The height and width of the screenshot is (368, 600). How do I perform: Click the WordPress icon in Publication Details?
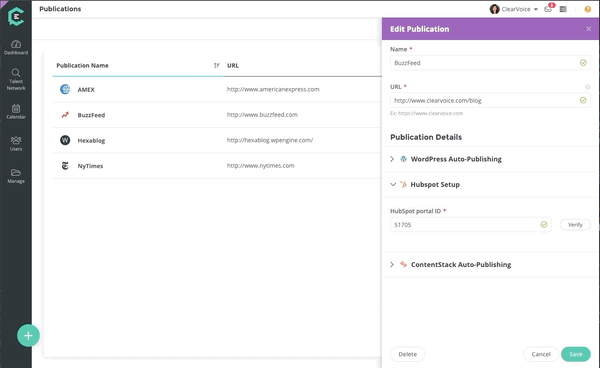point(403,159)
